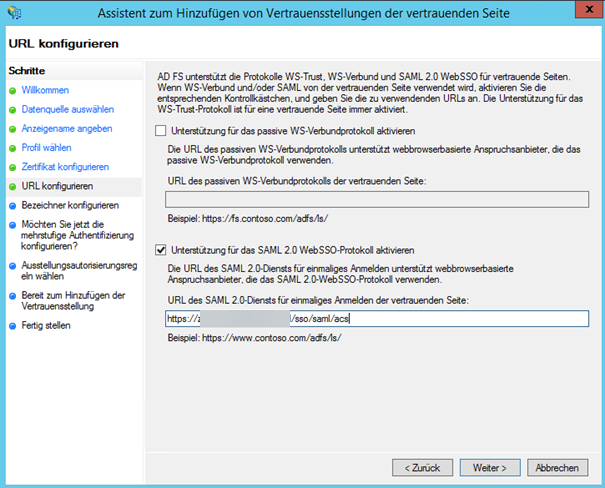Click the wizard icon in the title bar
Viewport: 605px width, 488px height.
point(14,13)
